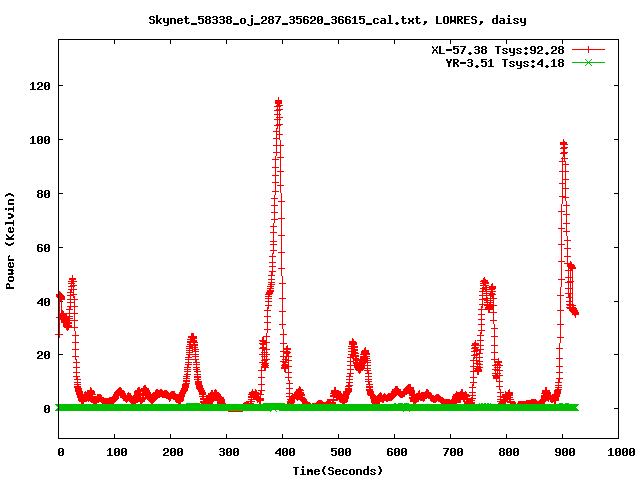Click the y-axis tick label 40
The height and width of the screenshot is (480, 640).
click(x=43, y=302)
